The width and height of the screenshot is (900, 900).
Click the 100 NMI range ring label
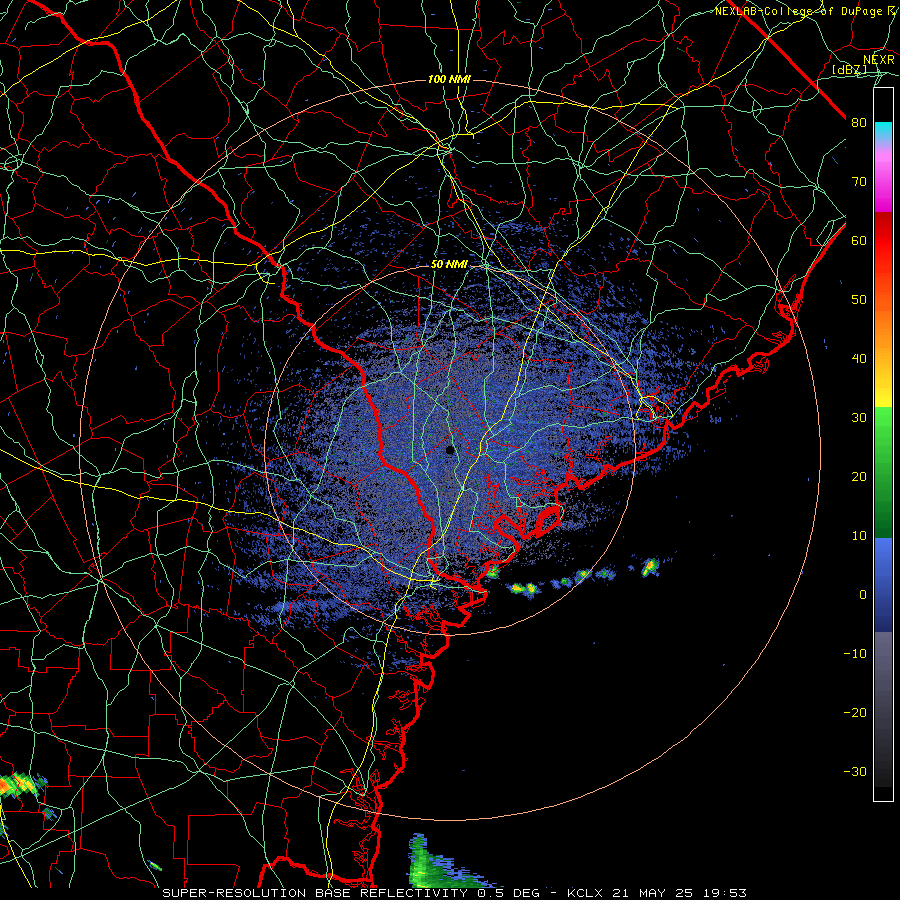click(x=449, y=79)
